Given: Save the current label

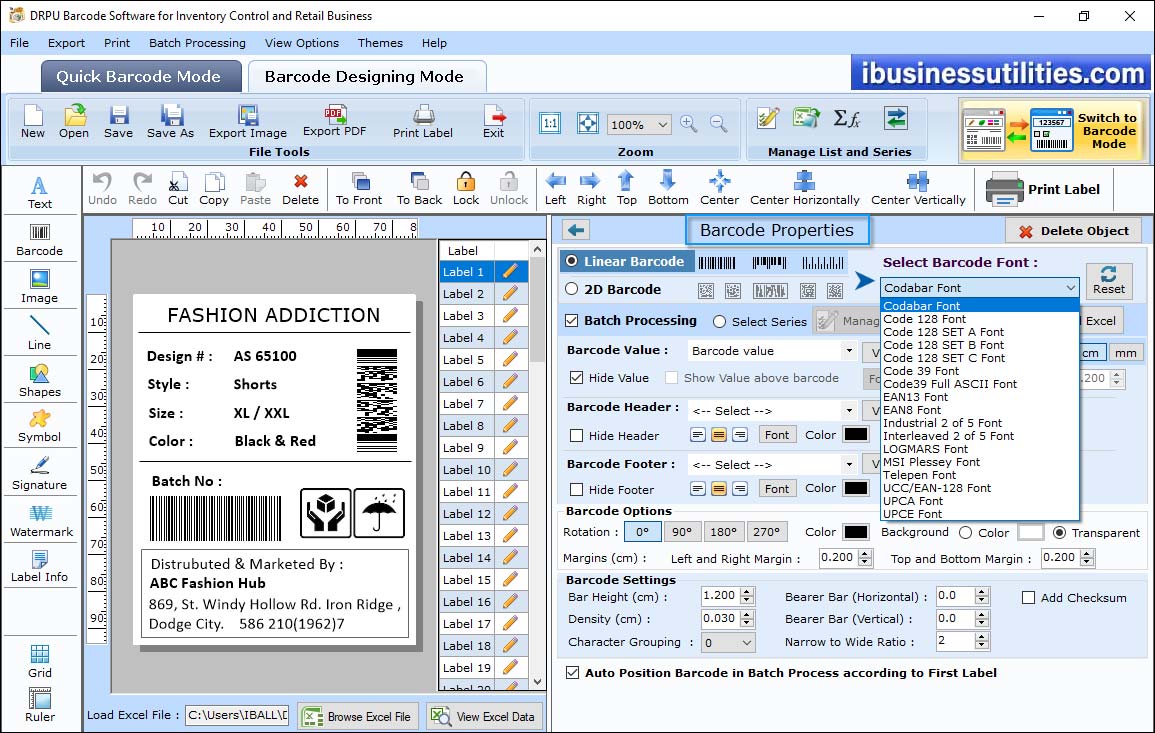Looking at the screenshot, I should (x=119, y=122).
